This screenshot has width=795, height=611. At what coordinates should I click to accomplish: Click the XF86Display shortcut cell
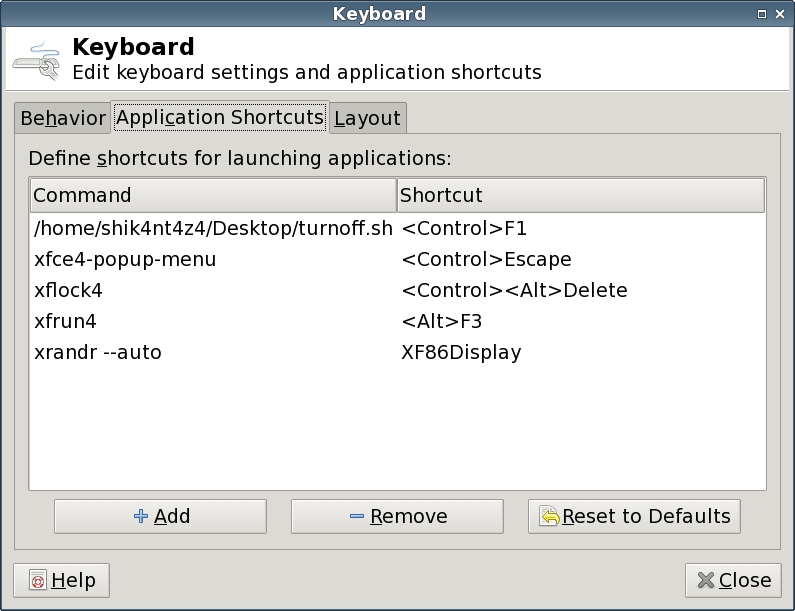[x=461, y=353]
